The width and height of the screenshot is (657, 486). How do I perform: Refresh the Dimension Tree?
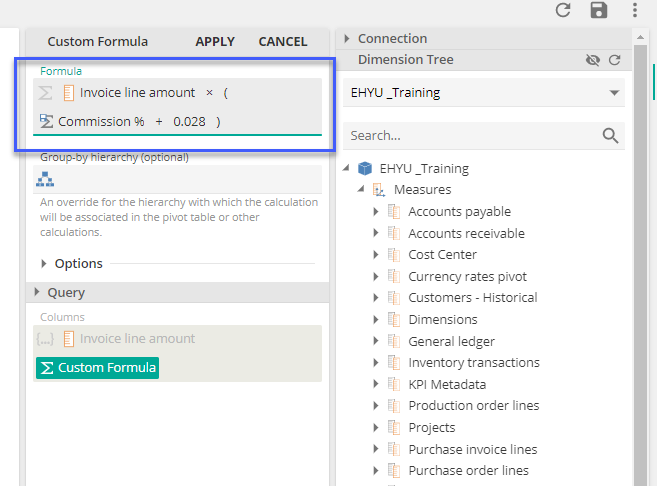(615, 60)
